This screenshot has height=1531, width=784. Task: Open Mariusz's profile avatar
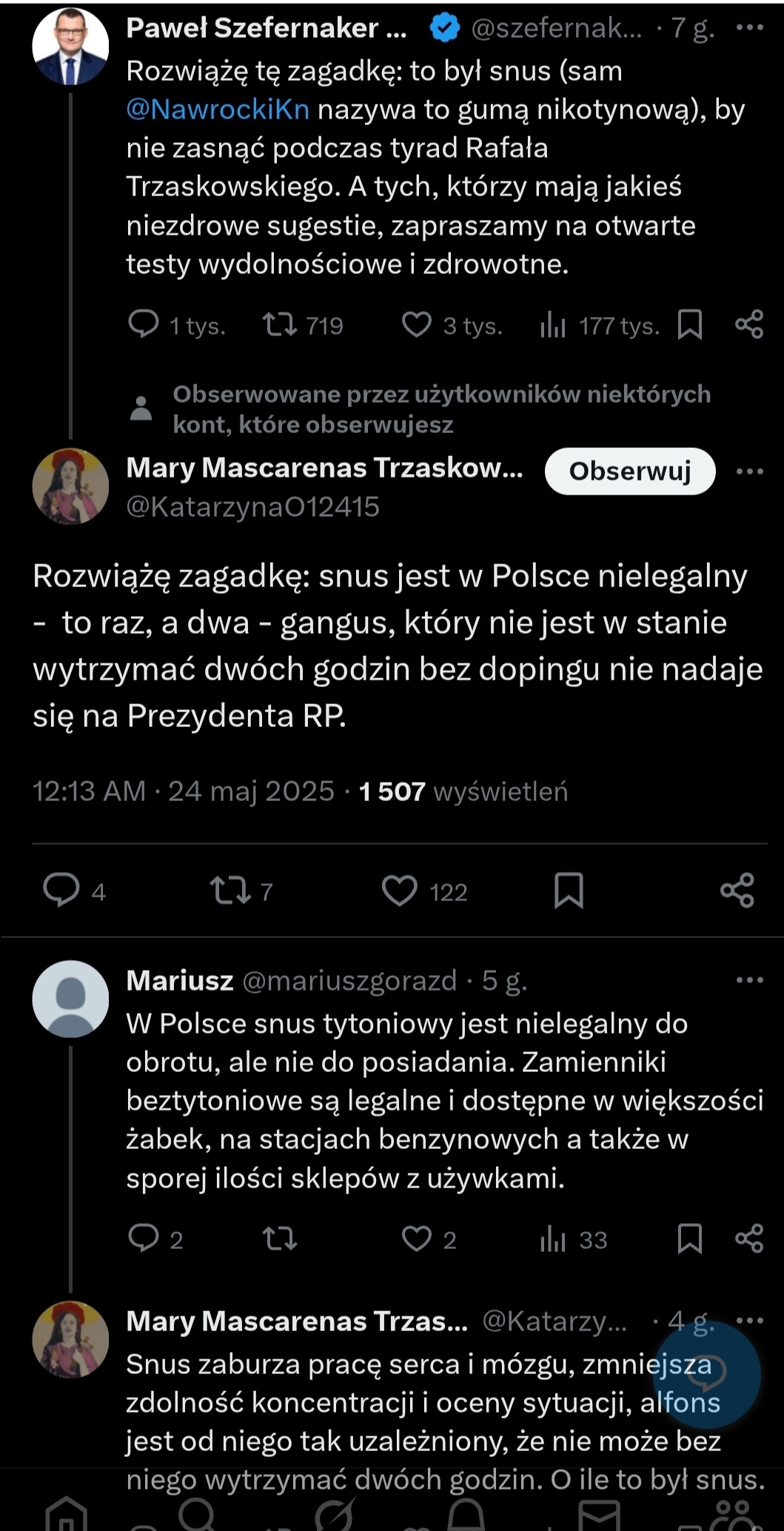coord(70,999)
